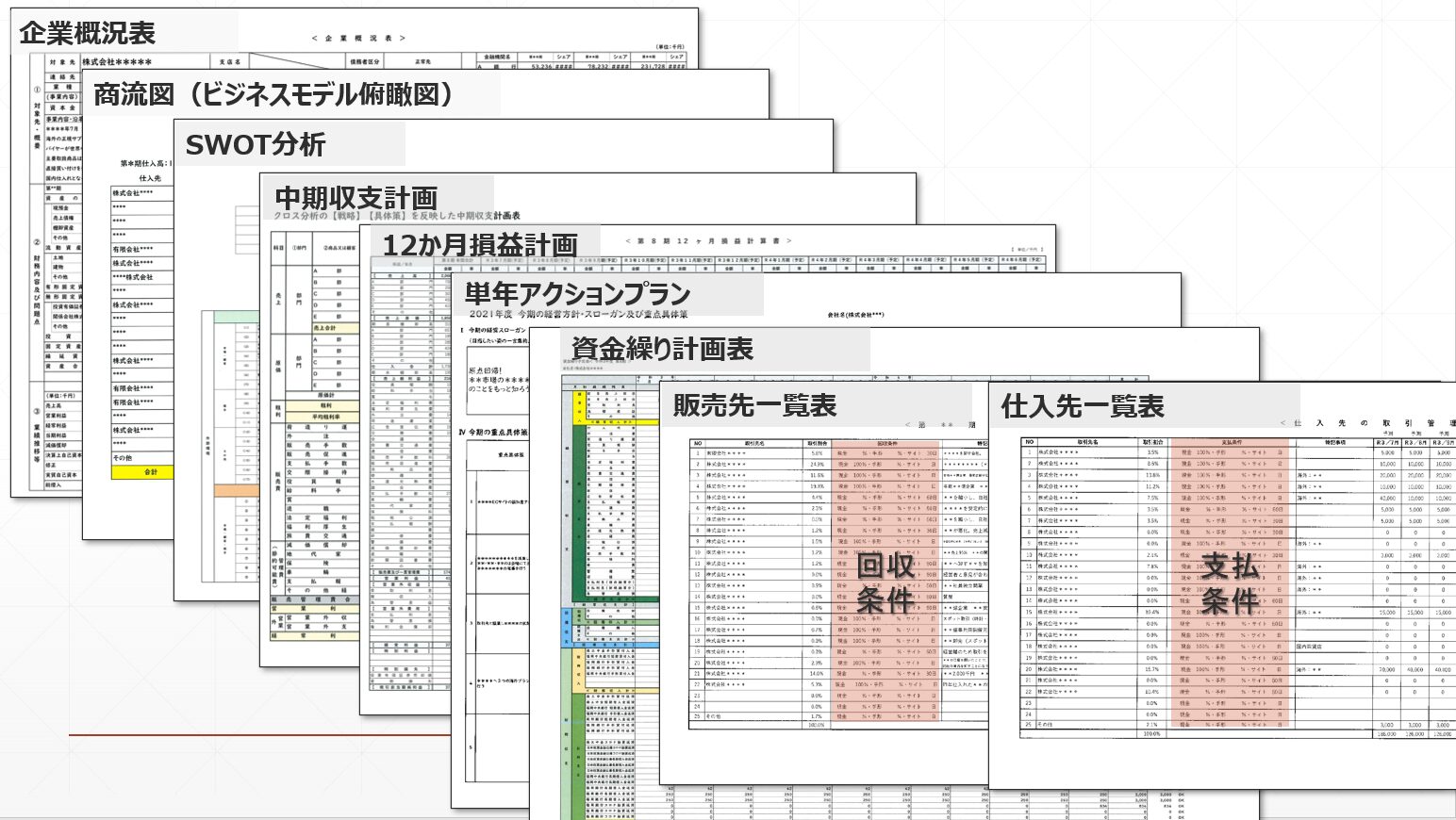Click the 正常先 cell in 企業概況表
Screen dimensions: 1456x820
point(422,62)
